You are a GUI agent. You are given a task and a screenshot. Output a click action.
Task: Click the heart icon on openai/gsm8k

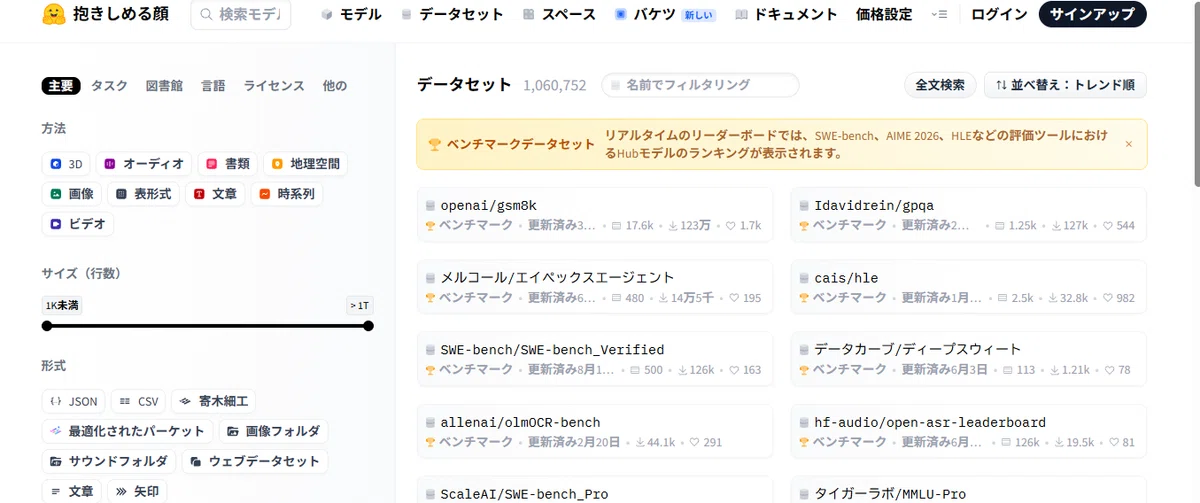[x=729, y=226]
